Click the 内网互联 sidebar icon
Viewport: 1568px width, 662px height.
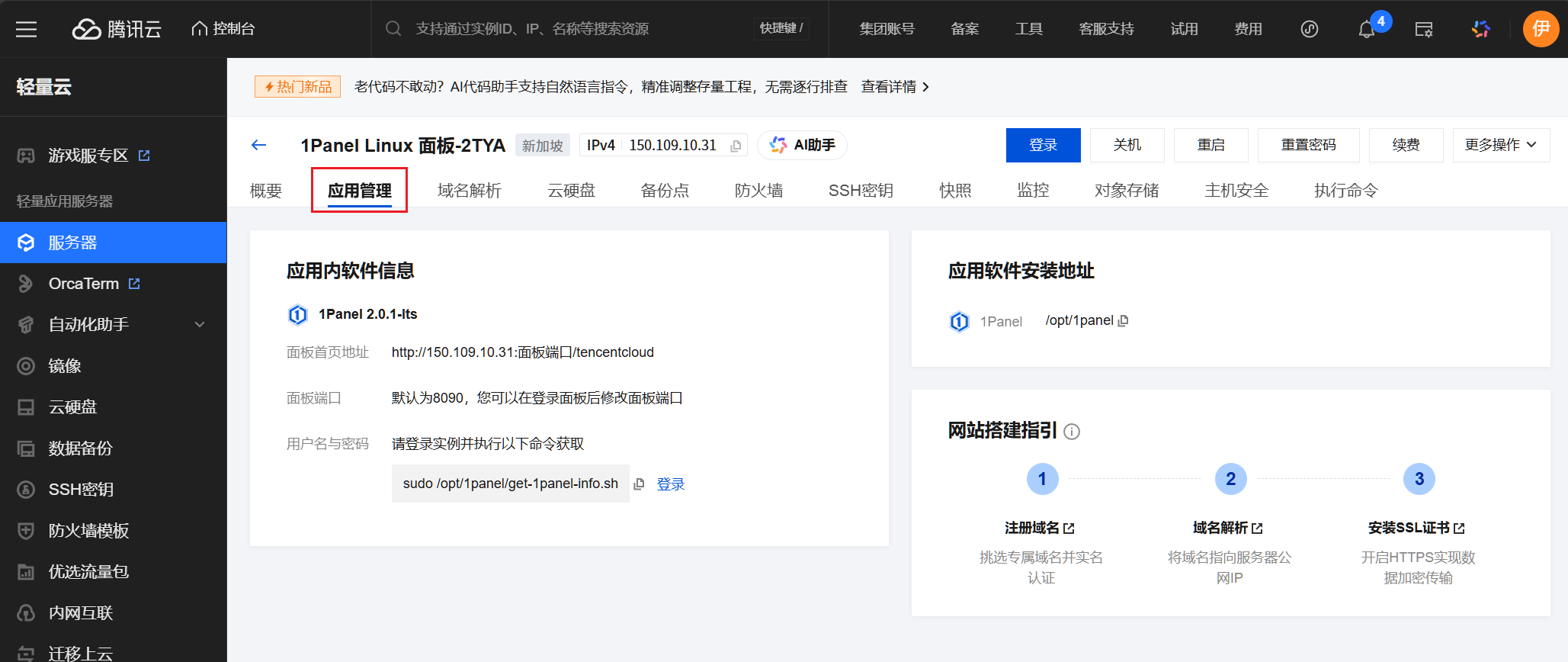[26, 613]
